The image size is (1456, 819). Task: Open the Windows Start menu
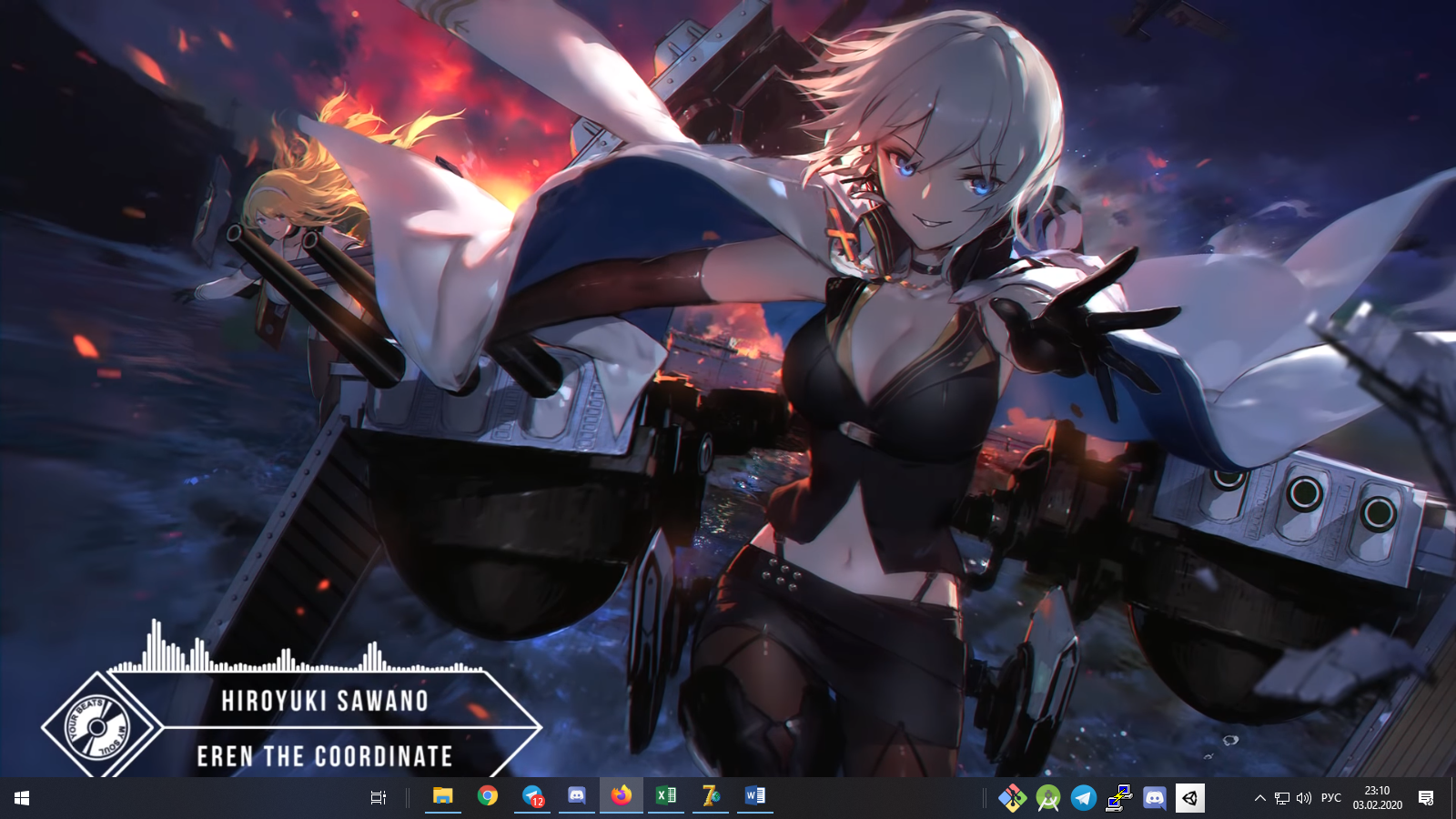click(22, 798)
